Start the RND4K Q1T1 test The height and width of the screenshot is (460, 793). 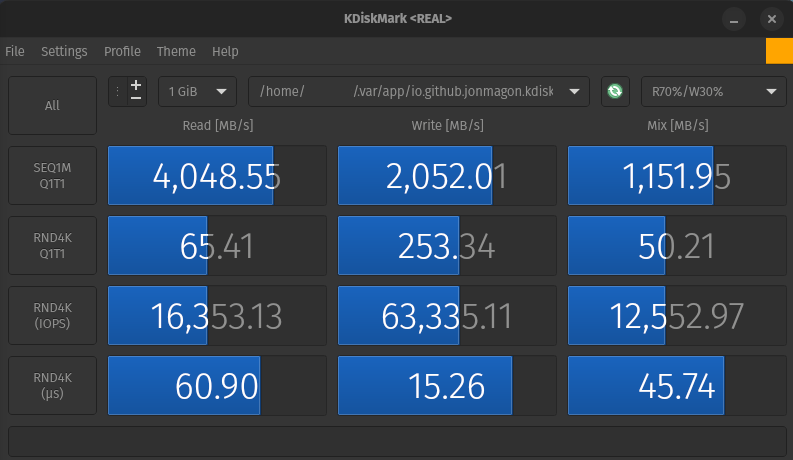coord(53,246)
